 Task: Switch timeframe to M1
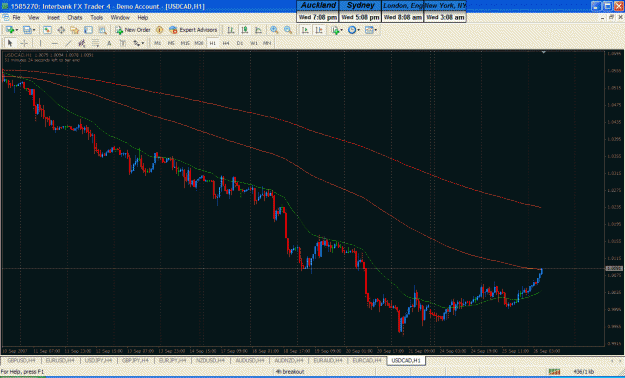click(157, 43)
